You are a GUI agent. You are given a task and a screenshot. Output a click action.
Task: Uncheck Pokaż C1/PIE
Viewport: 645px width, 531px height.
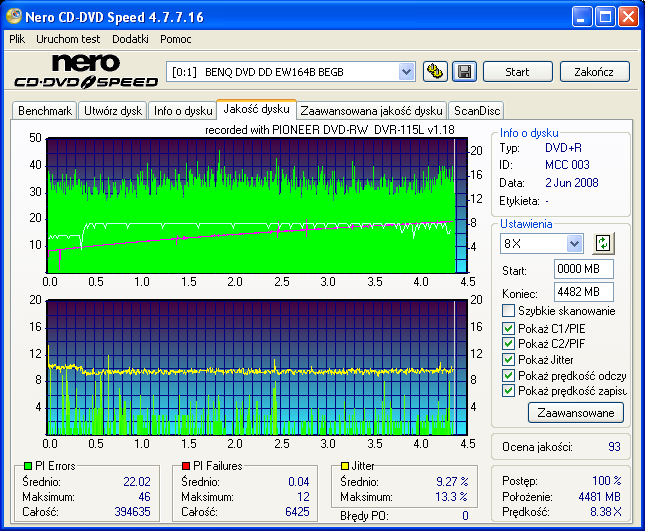(508, 328)
